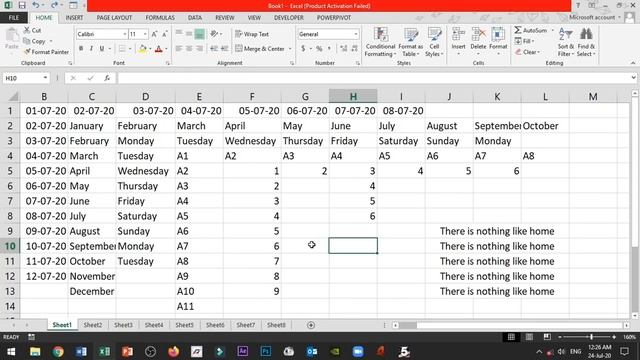Click the AutoSum button
The width and height of the screenshot is (640, 360).
[531, 30]
